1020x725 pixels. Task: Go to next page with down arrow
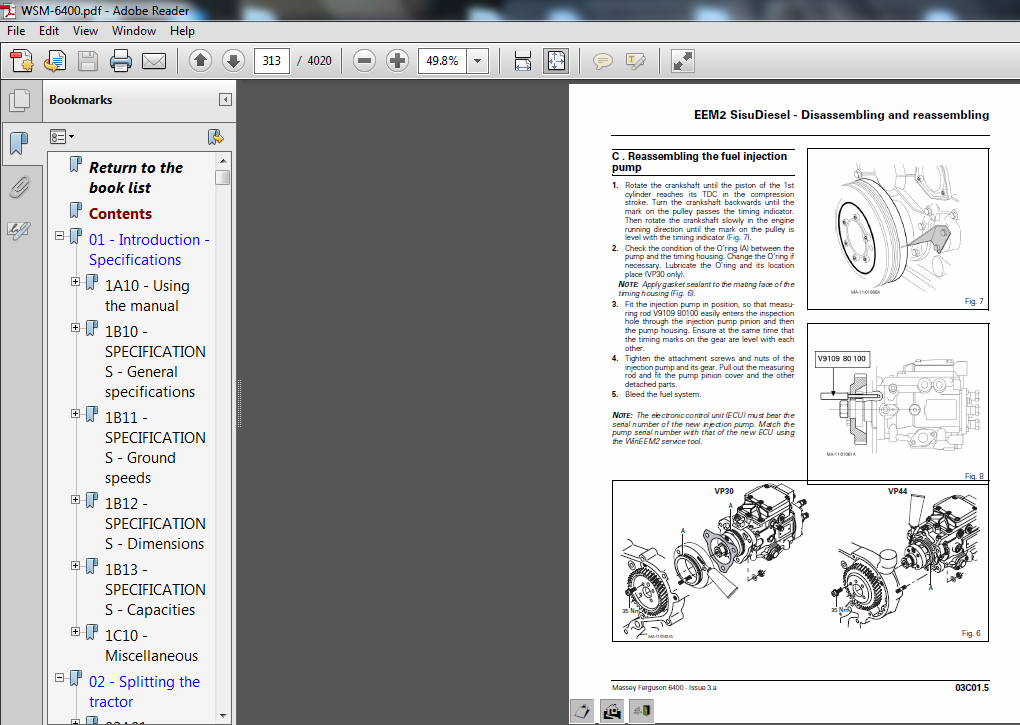click(x=233, y=61)
